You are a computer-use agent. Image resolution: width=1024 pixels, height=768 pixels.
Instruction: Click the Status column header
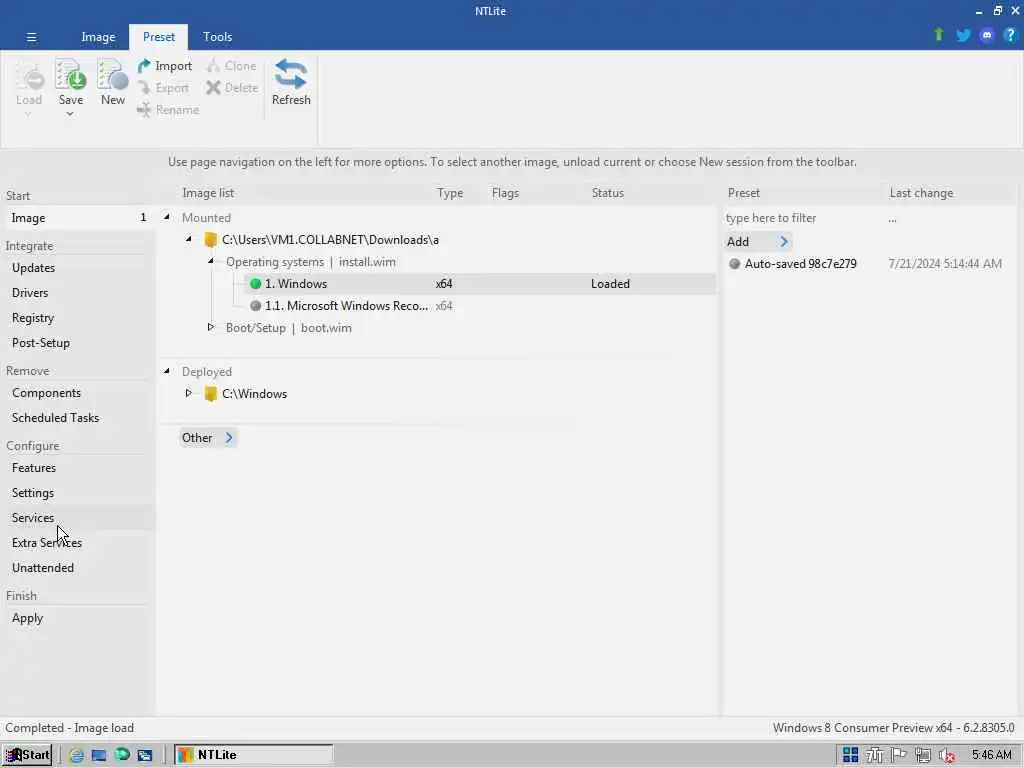click(608, 193)
